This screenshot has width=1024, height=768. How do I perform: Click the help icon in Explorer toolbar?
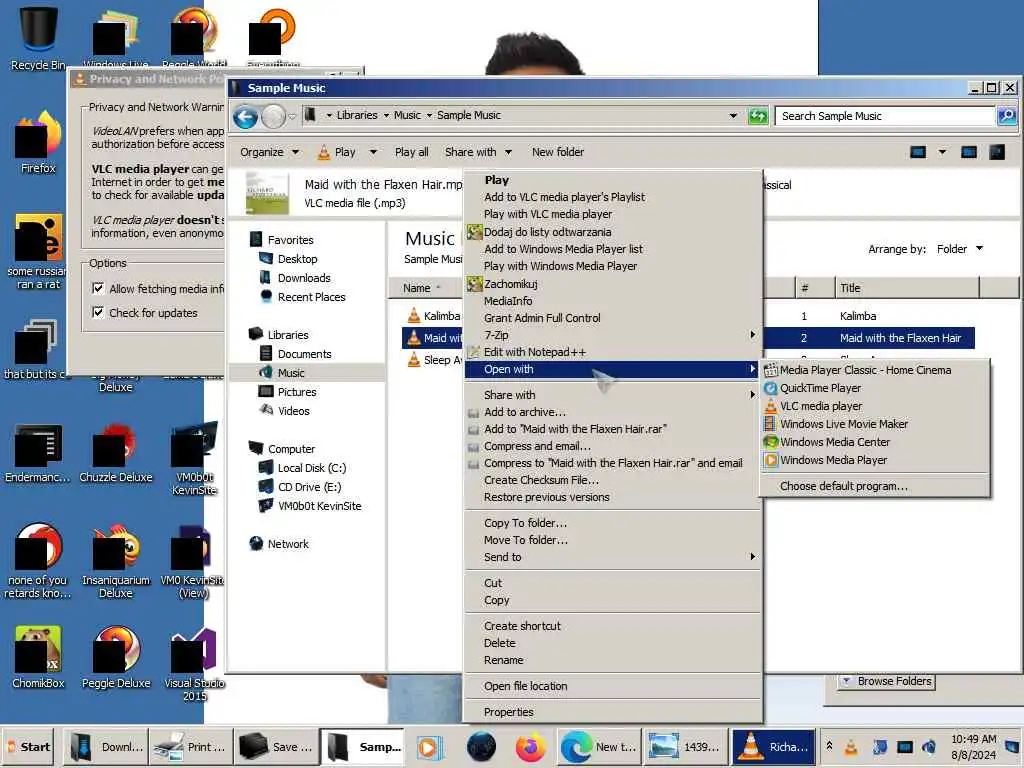coord(997,152)
